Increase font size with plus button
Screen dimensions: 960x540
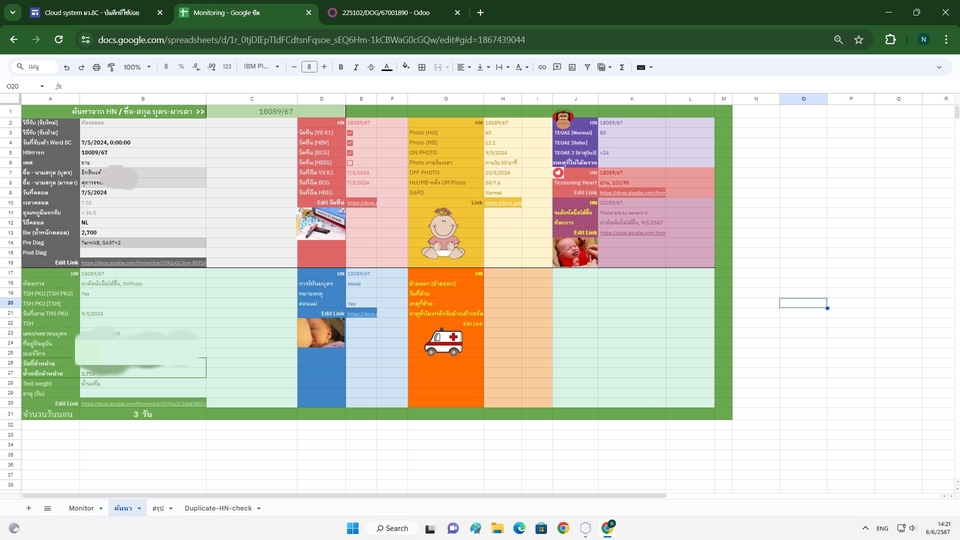click(324, 67)
